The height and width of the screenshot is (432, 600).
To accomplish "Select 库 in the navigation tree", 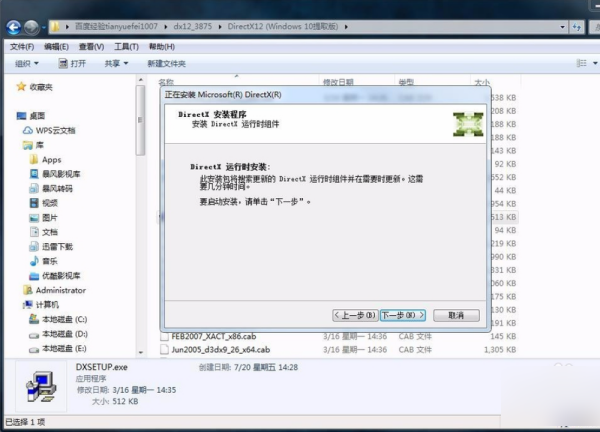I will (x=39, y=145).
